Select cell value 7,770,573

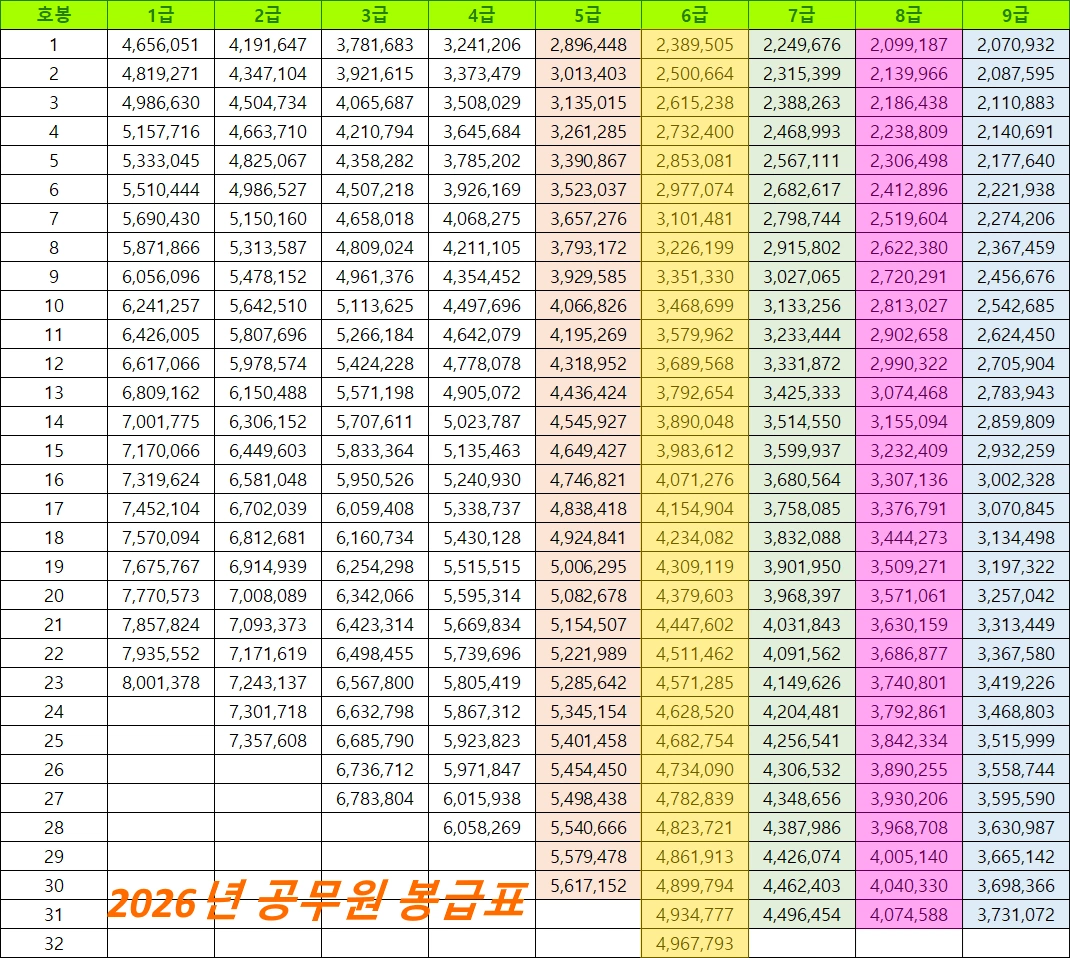[x=161, y=596]
